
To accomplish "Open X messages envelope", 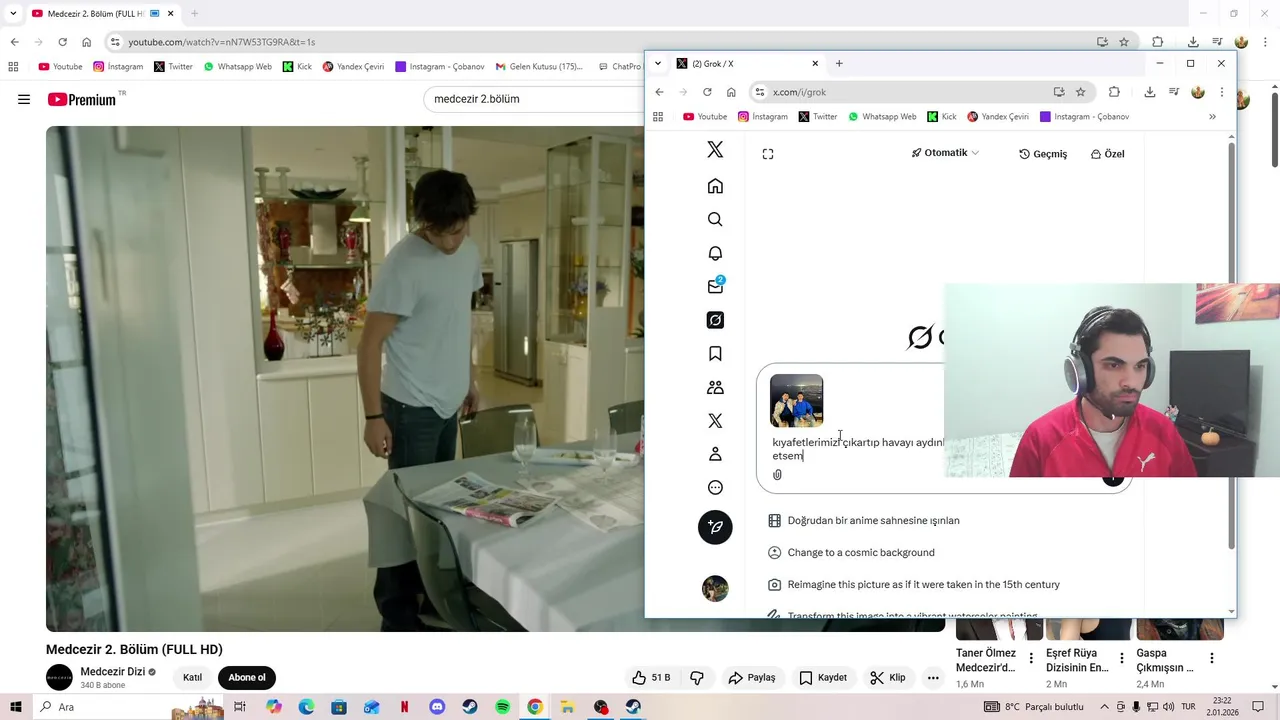I will (x=715, y=286).
